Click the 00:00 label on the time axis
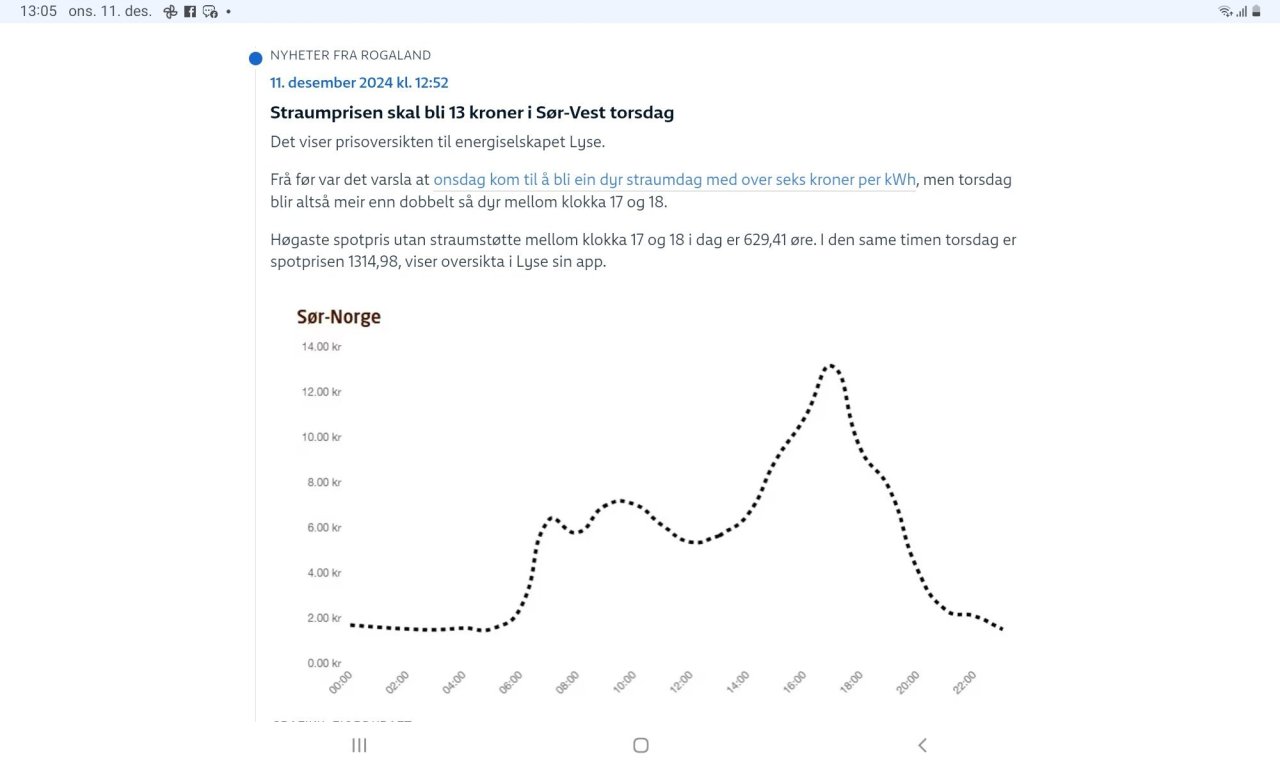Screen dimensions: 1280x768 click(341, 682)
